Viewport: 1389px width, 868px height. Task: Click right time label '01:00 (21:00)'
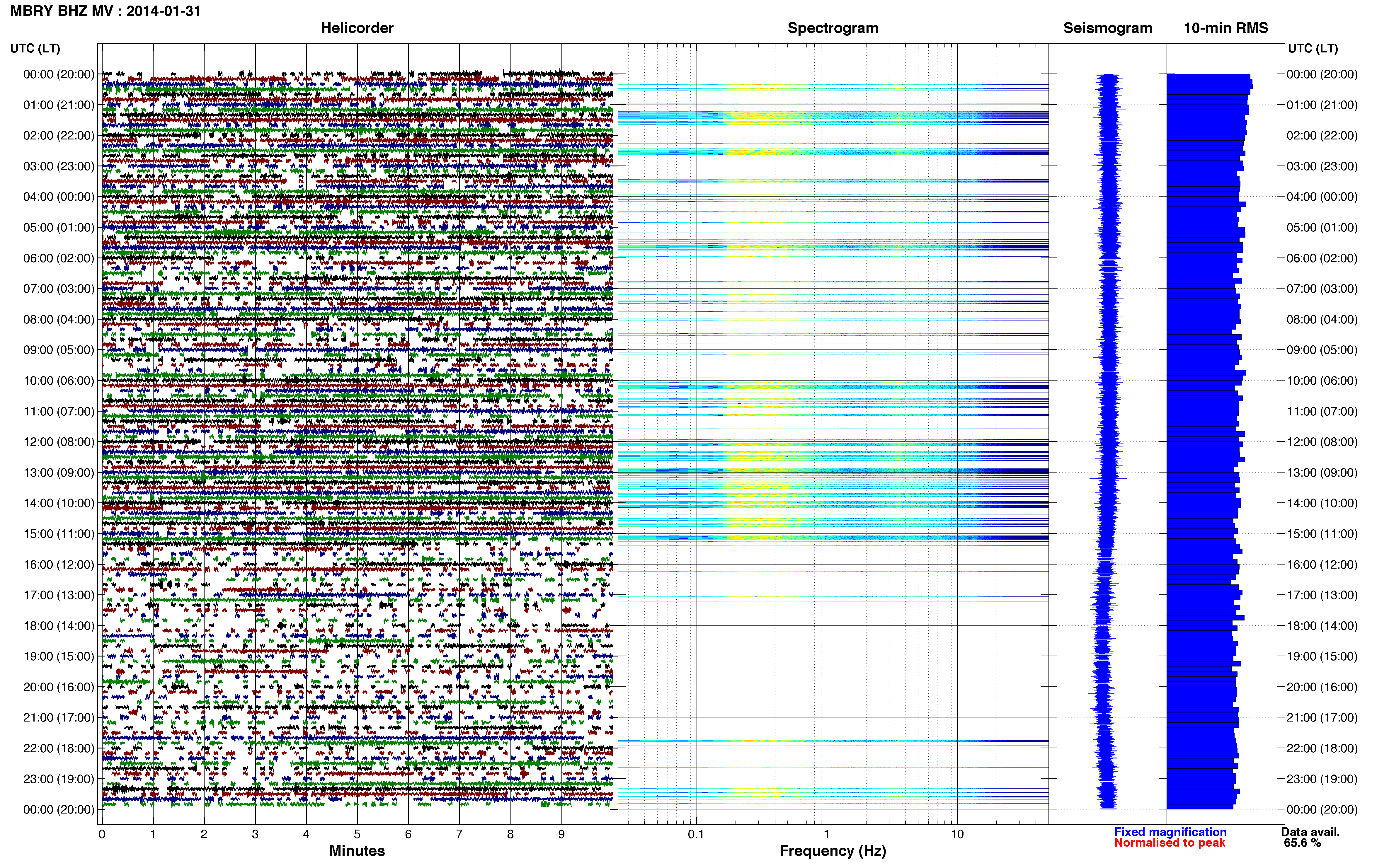point(1322,105)
